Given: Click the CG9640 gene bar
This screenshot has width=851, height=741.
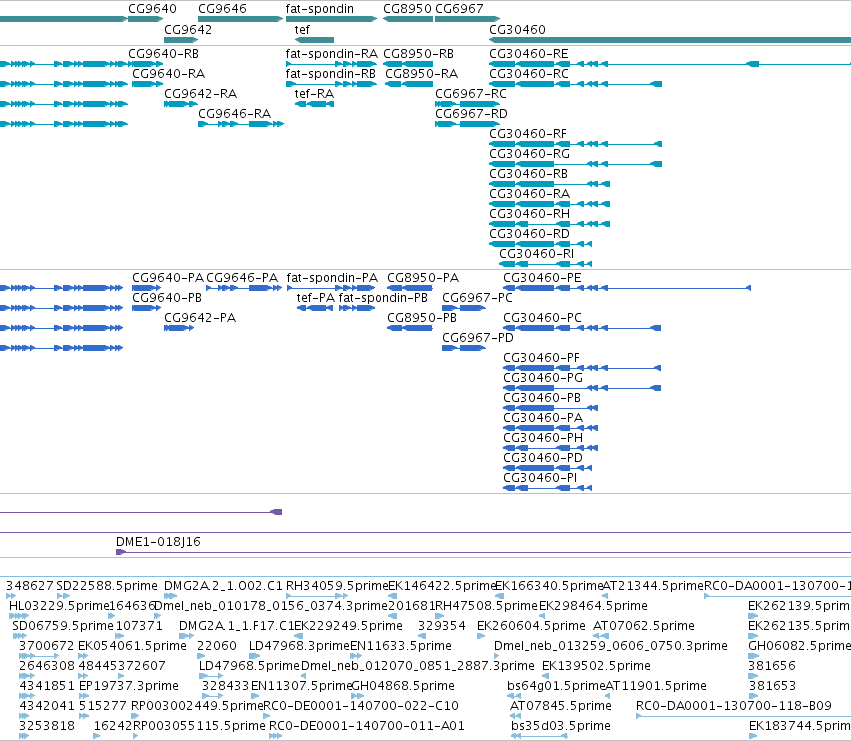Looking at the screenshot, I should tap(146, 20).
